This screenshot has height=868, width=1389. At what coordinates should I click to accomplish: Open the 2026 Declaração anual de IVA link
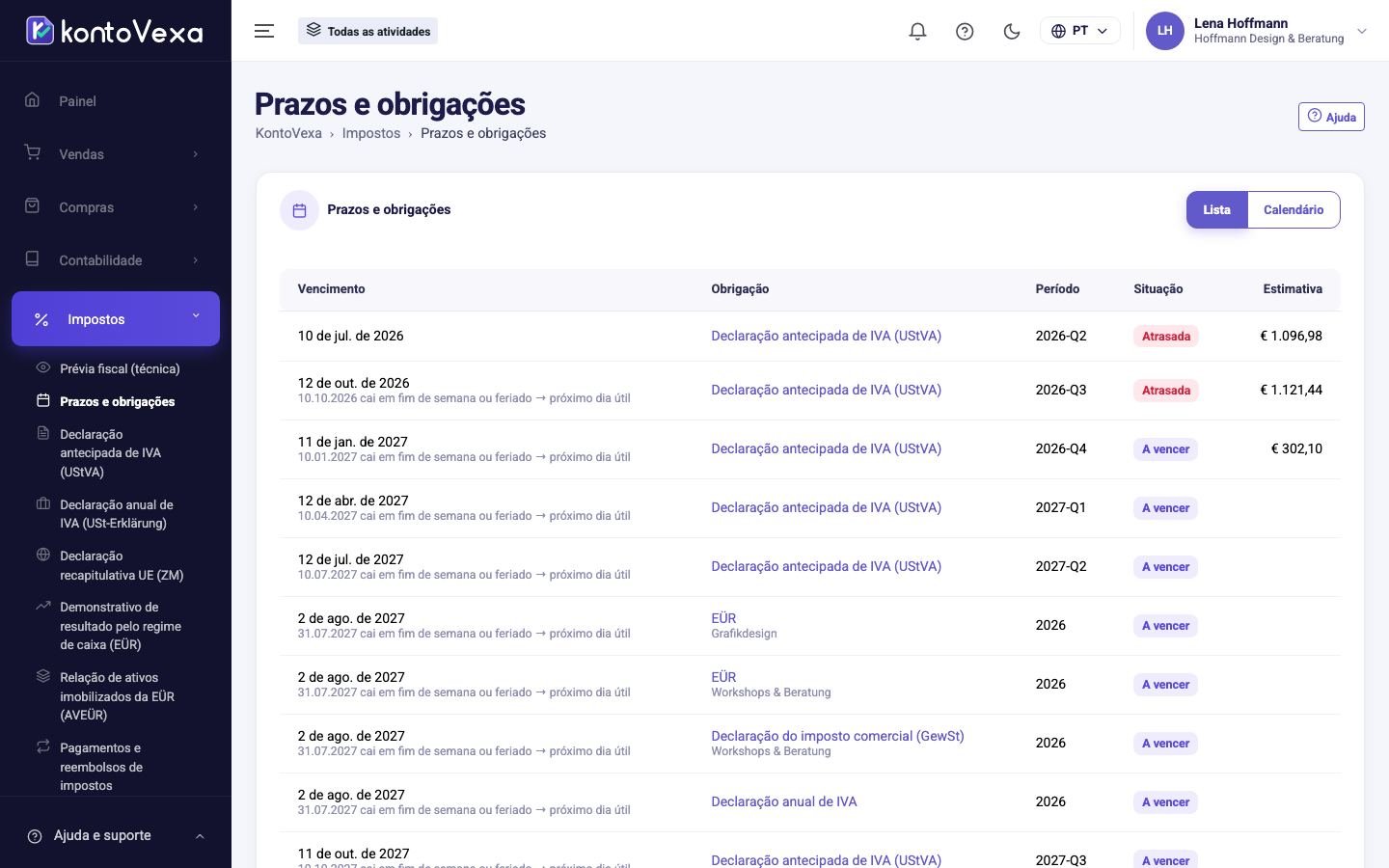(783, 801)
